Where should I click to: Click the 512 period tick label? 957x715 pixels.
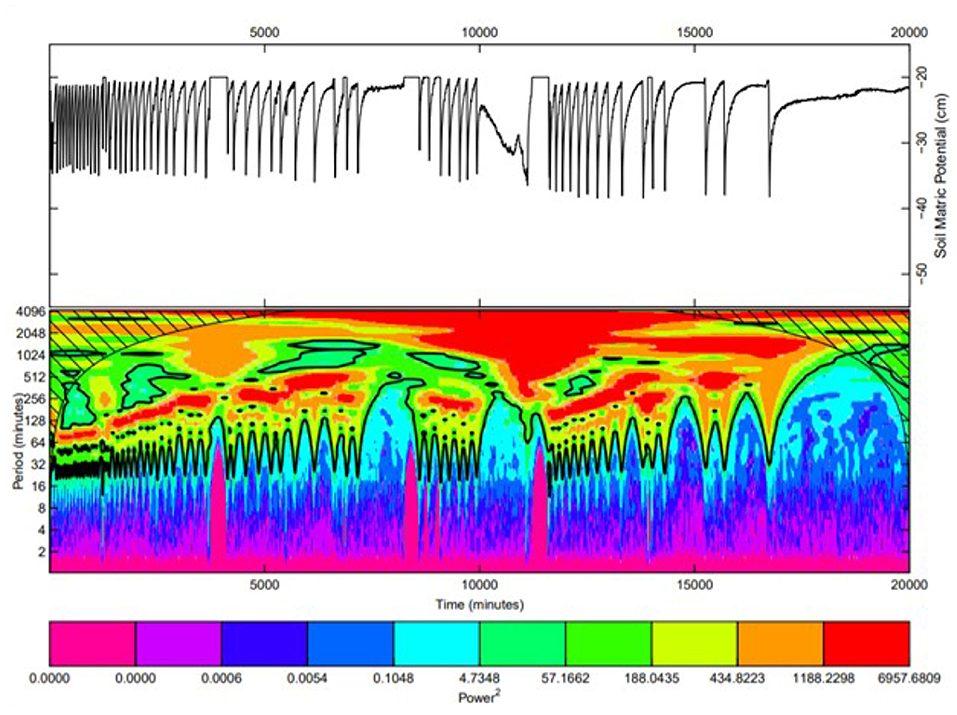[35, 377]
